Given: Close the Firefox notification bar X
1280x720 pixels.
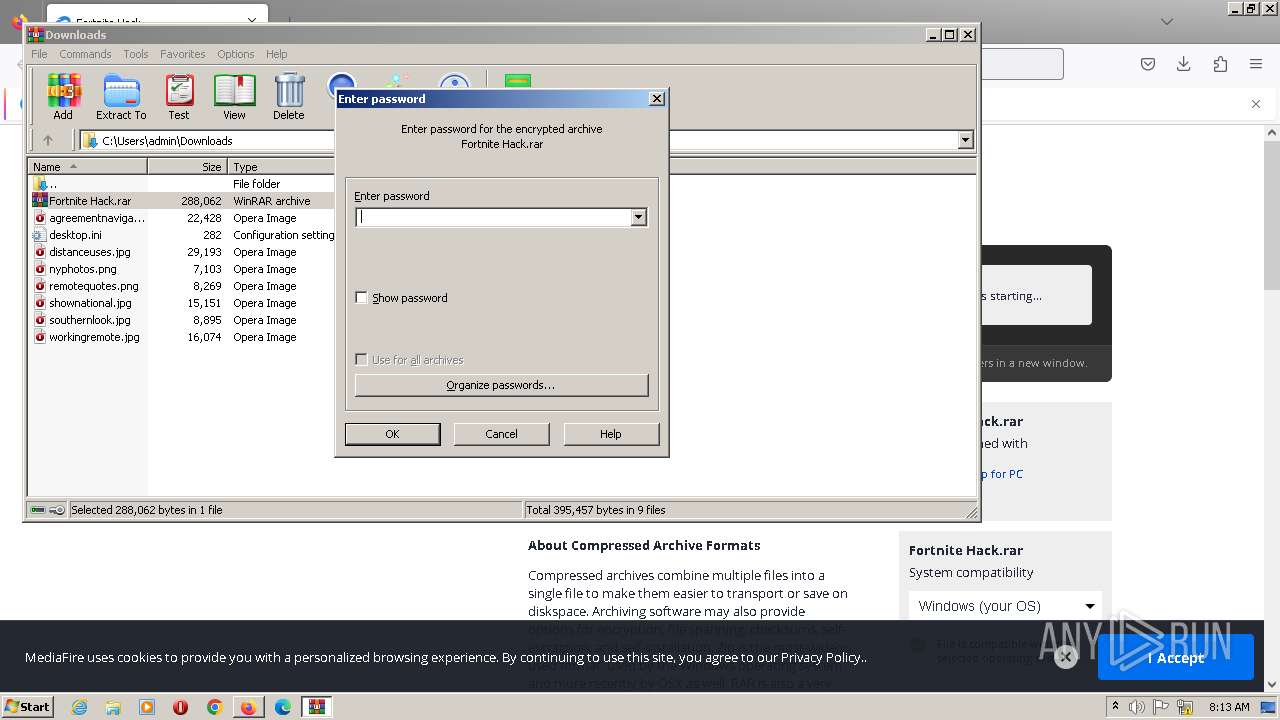Looking at the screenshot, I should pos(1256,104).
